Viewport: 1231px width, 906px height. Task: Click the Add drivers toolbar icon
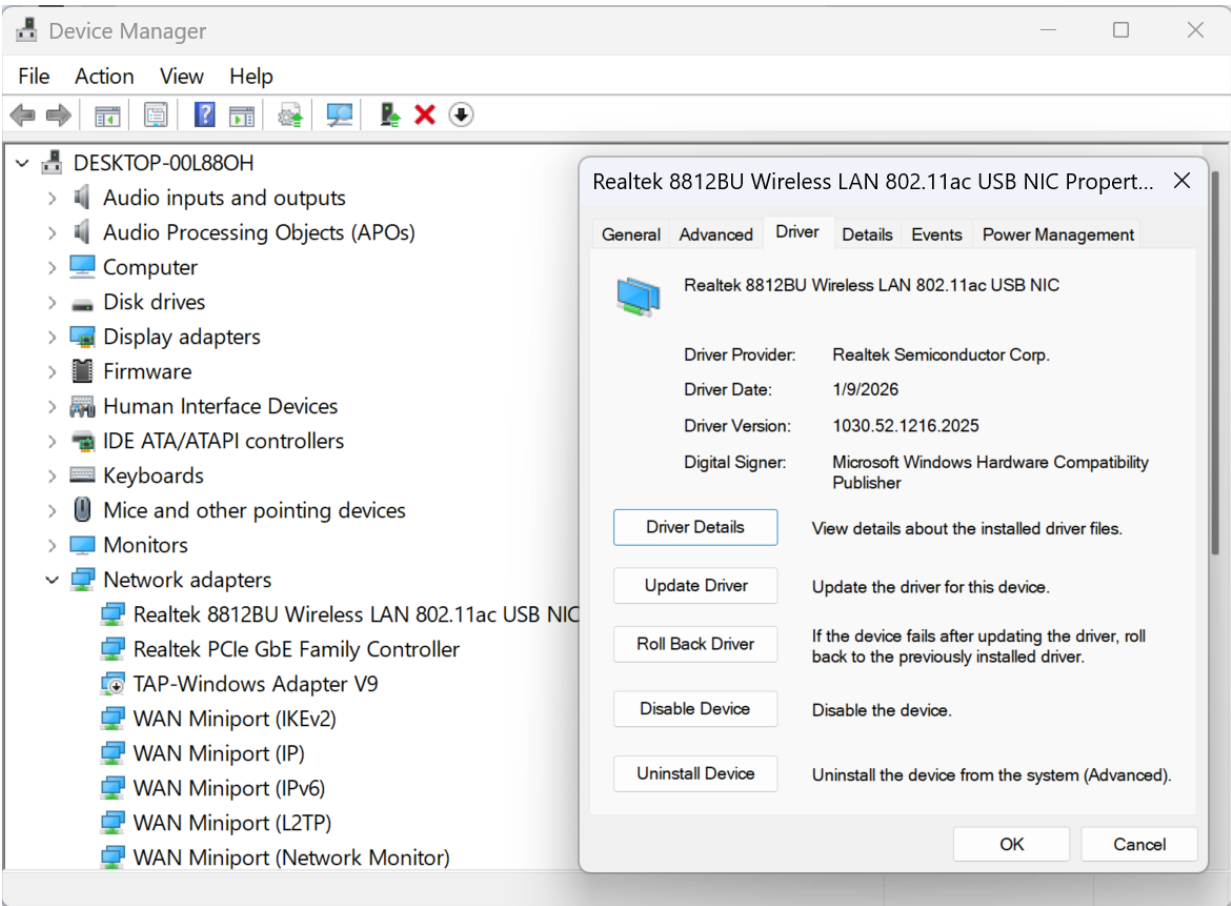point(391,115)
